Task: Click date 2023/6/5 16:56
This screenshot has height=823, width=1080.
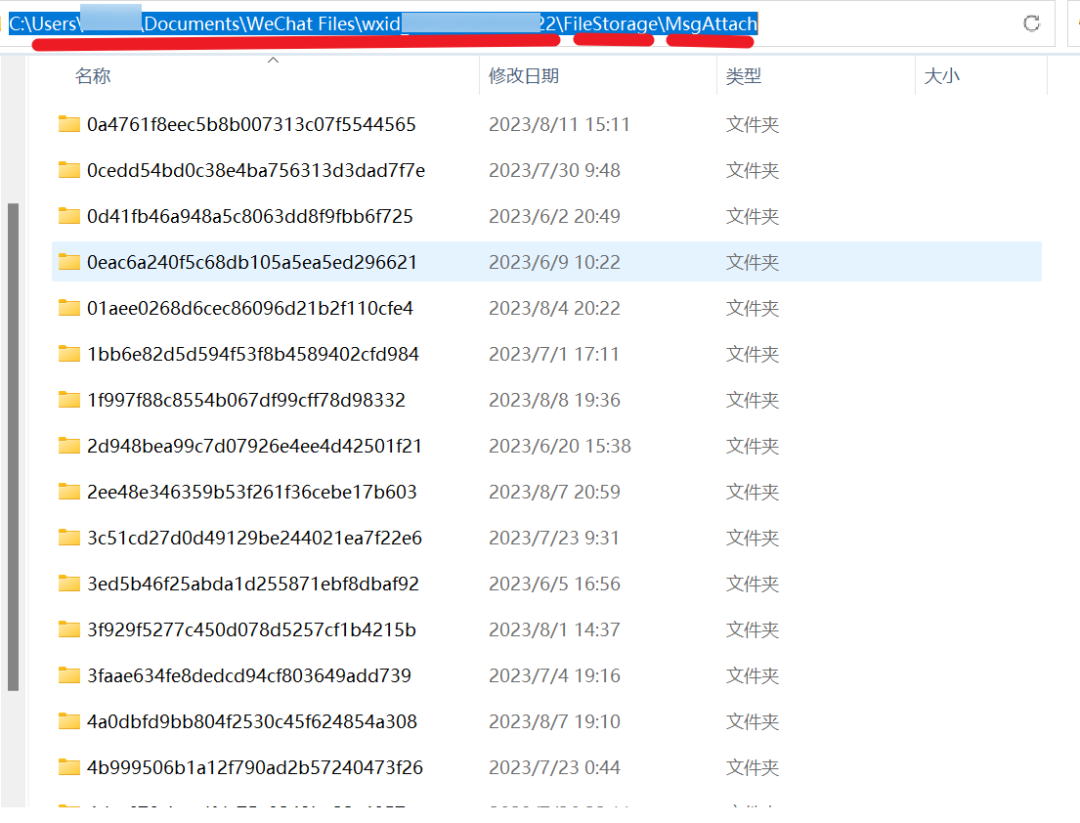Action: click(x=554, y=584)
